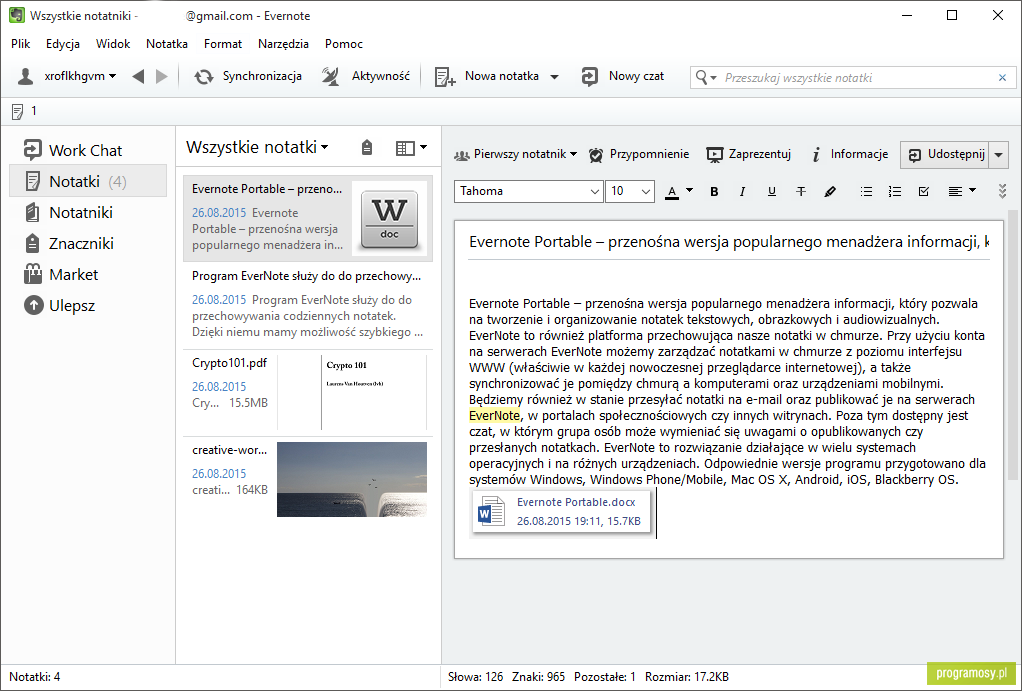This screenshot has height=691, width=1022.
Task: Expand the Nowa notatka dropdown arrow
Action: click(555, 77)
